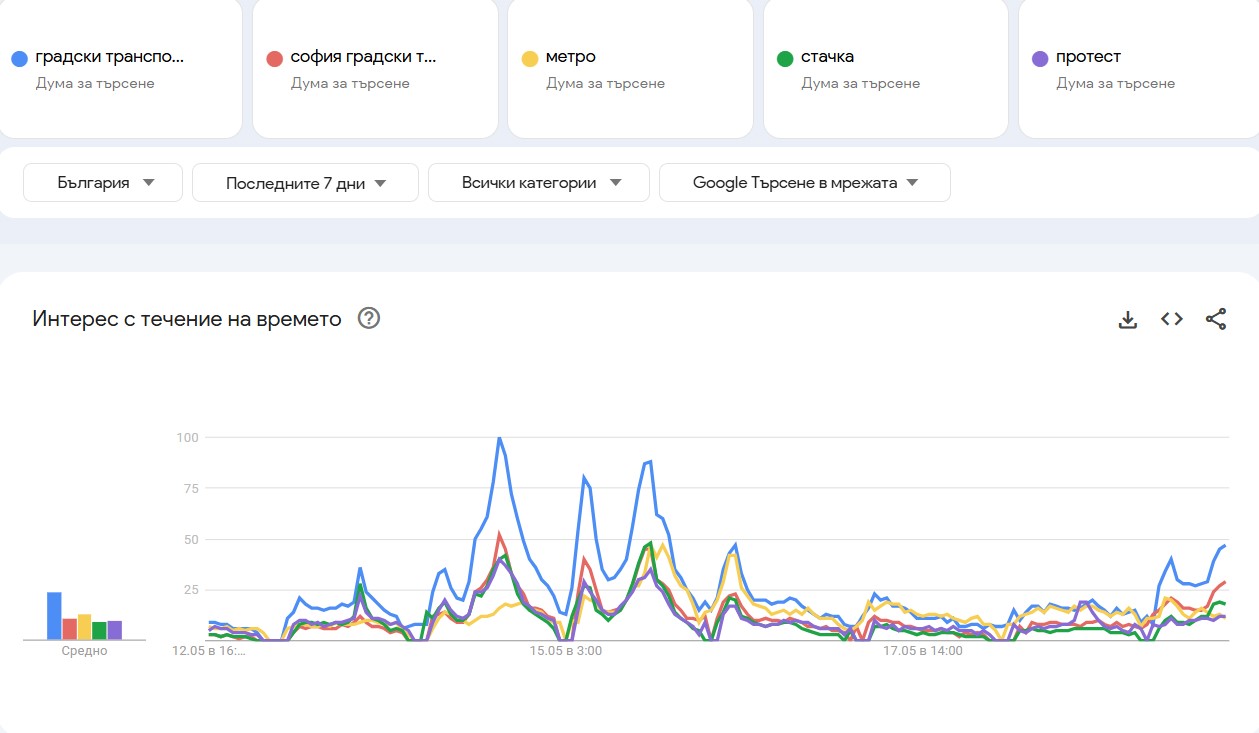
Task: Open the България region dropdown
Action: pos(102,182)
